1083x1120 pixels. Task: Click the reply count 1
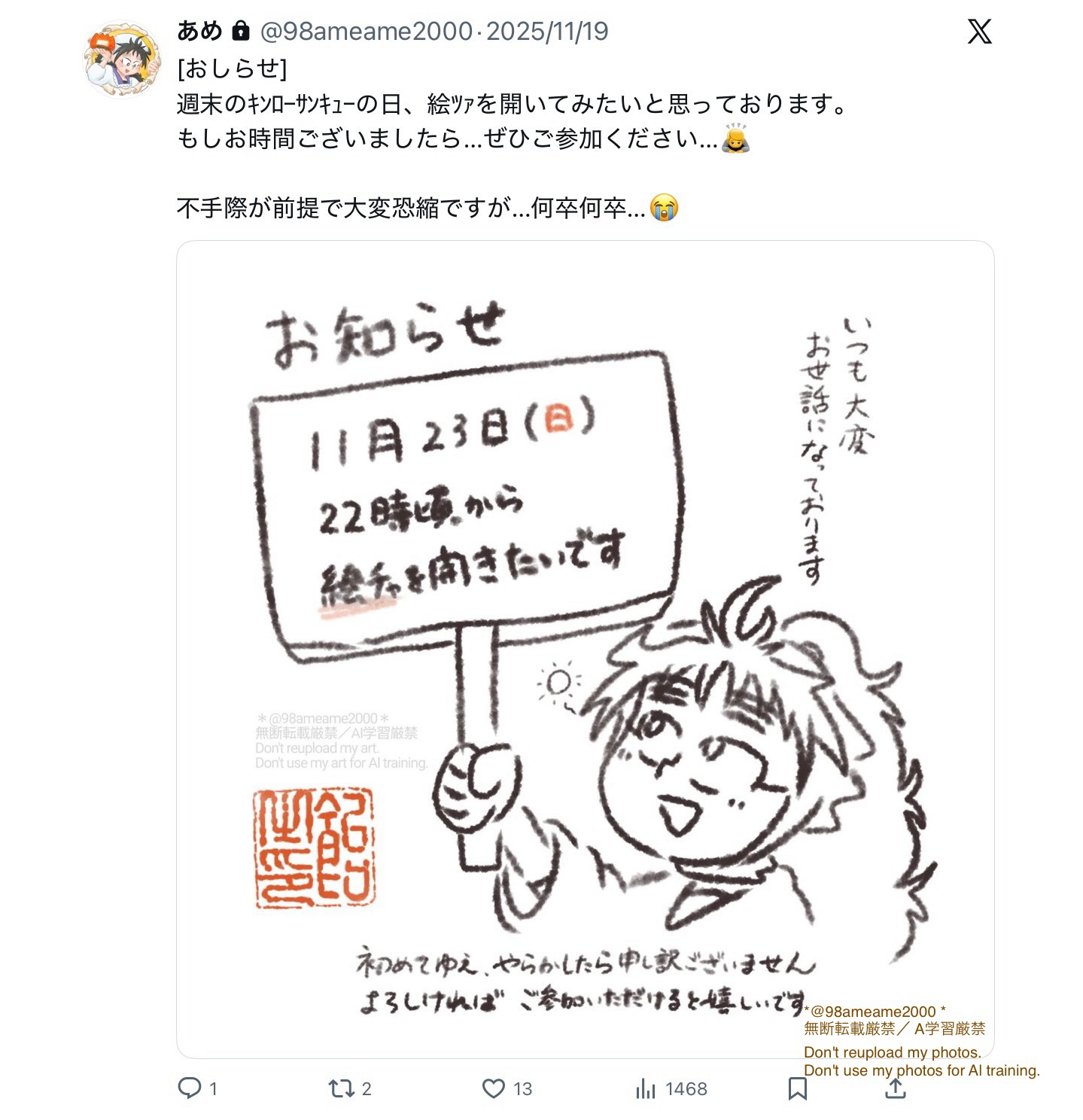[x=213, y=1089]
